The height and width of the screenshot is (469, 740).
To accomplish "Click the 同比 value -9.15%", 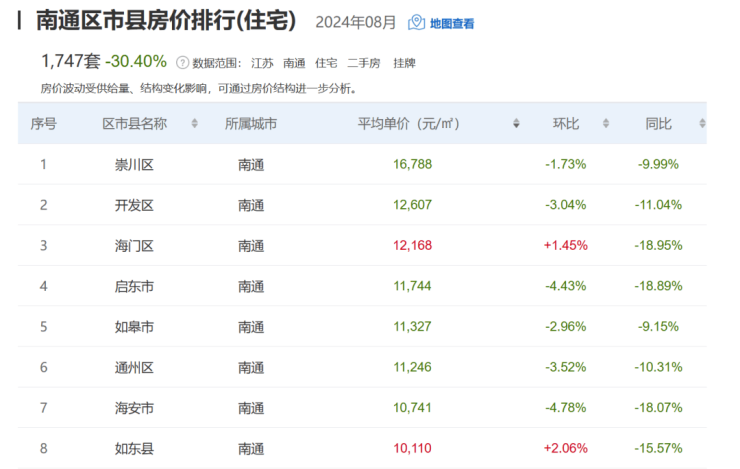I will coord(658,327).
